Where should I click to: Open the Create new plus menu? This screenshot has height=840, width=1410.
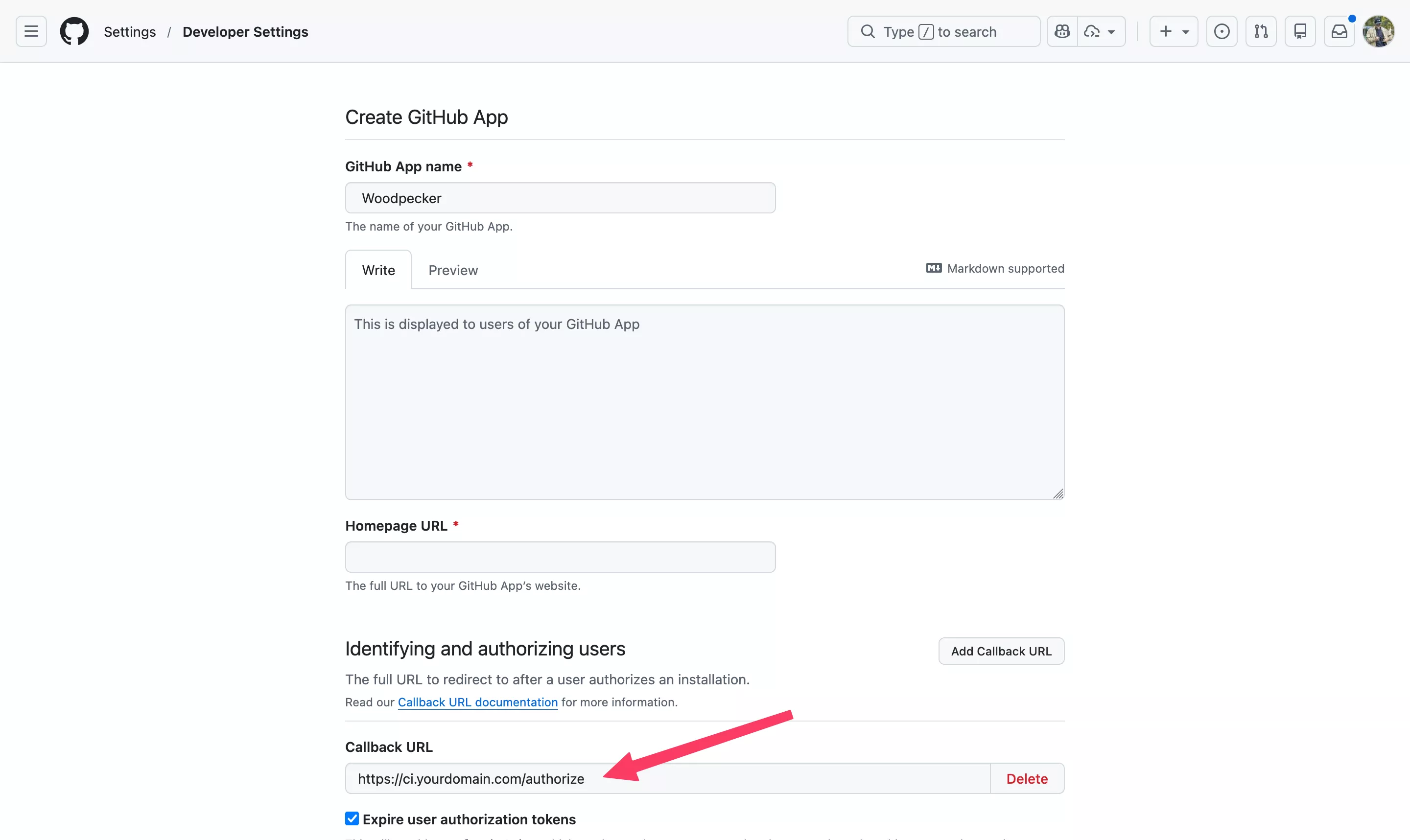[1174, 32]
